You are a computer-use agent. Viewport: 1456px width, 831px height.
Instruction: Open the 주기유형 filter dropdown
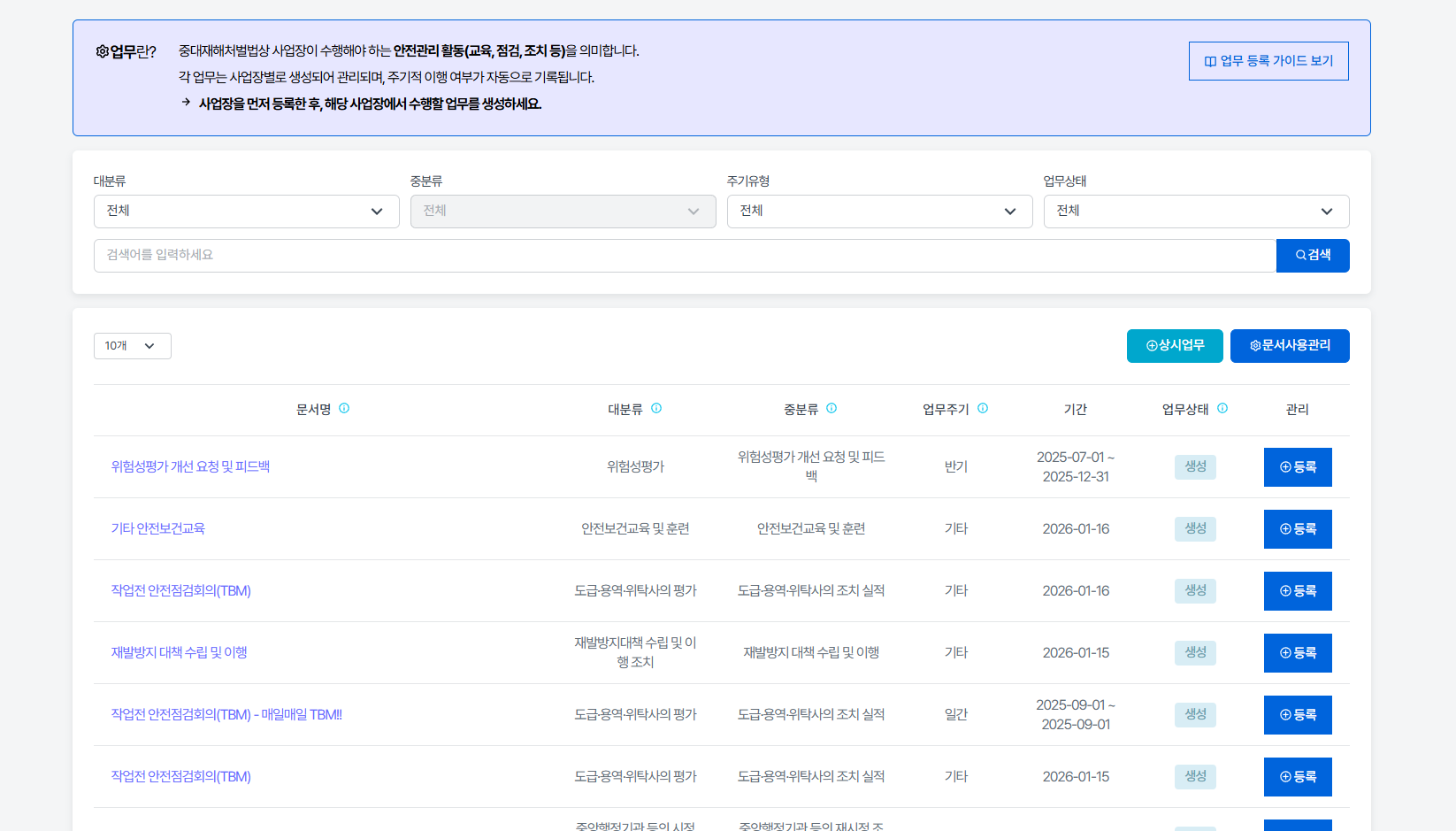pos(879,212)
